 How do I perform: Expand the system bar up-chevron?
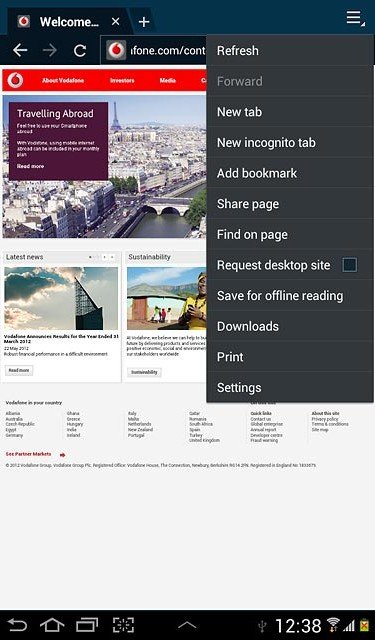tap(187, 624)
